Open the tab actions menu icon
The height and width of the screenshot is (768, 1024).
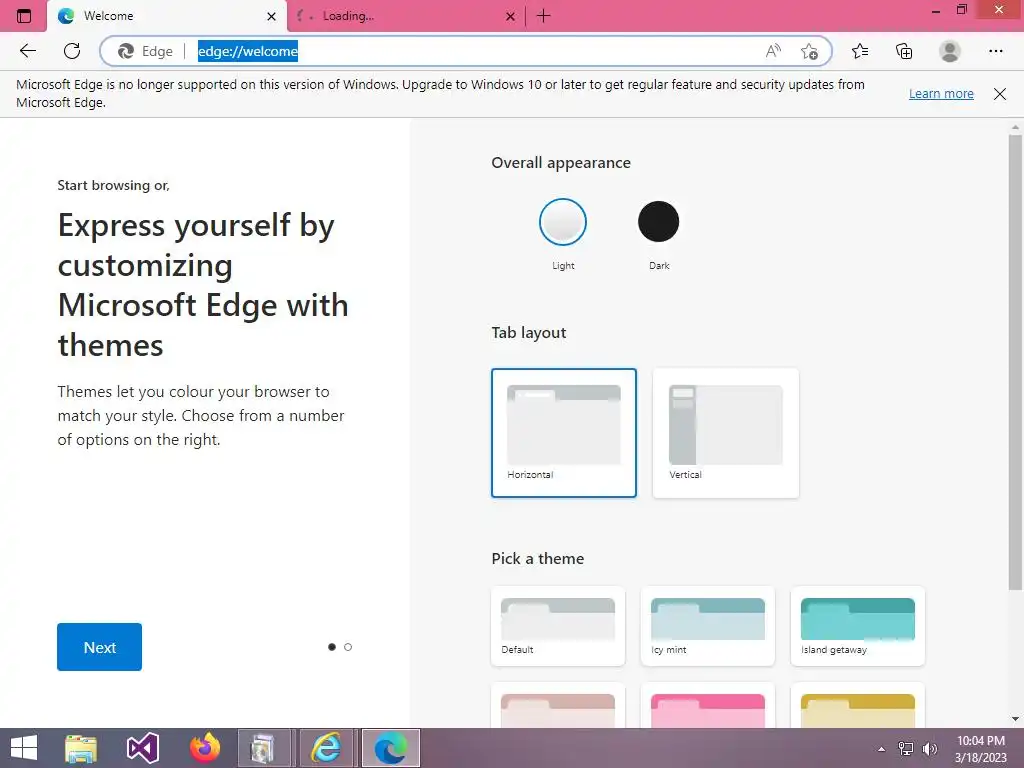tap(24, 16)
